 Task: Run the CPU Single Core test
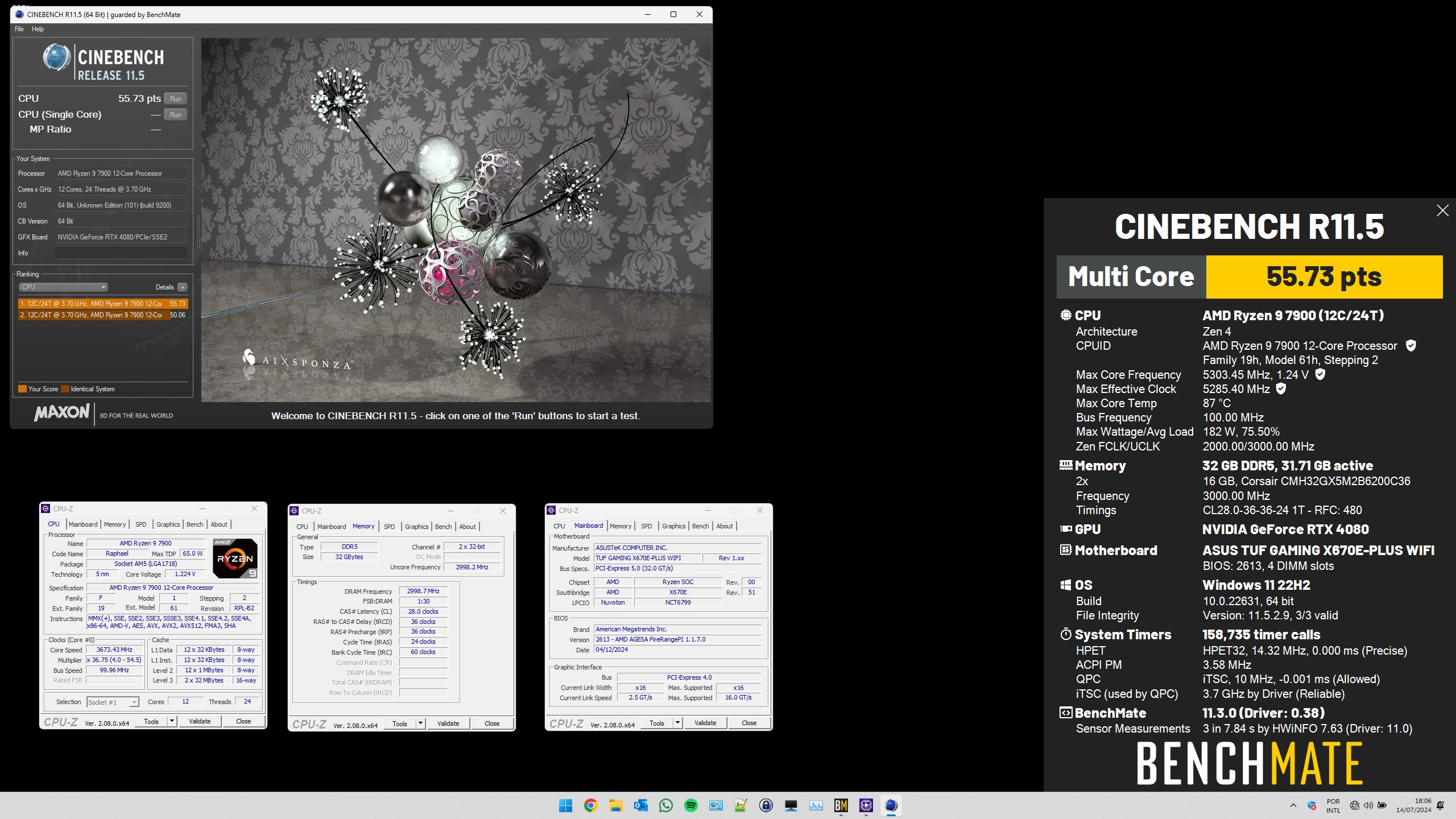(x=176, y=114)
